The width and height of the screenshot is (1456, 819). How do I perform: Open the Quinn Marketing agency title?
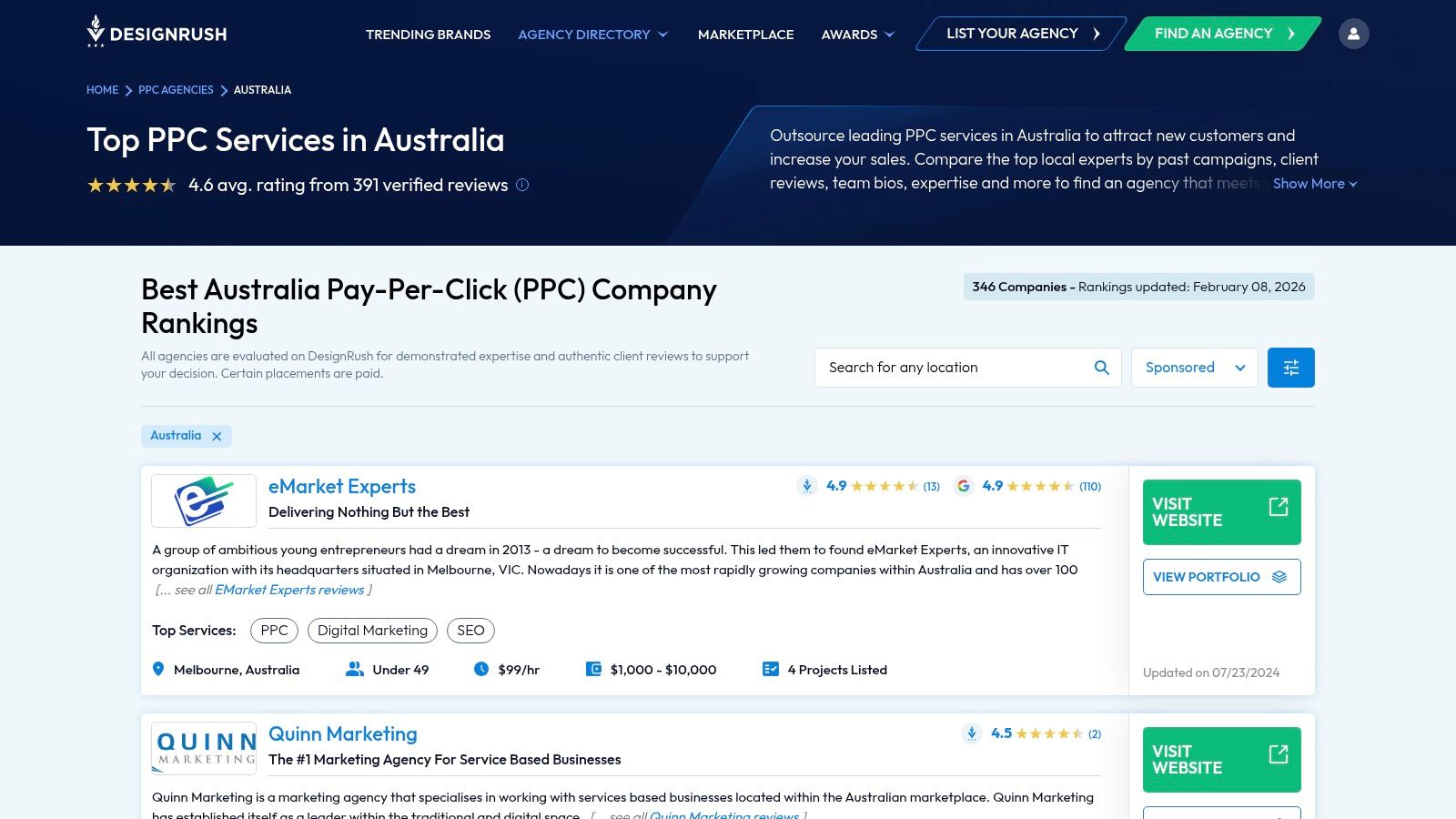pyautogui.click(x=343, y=734)
